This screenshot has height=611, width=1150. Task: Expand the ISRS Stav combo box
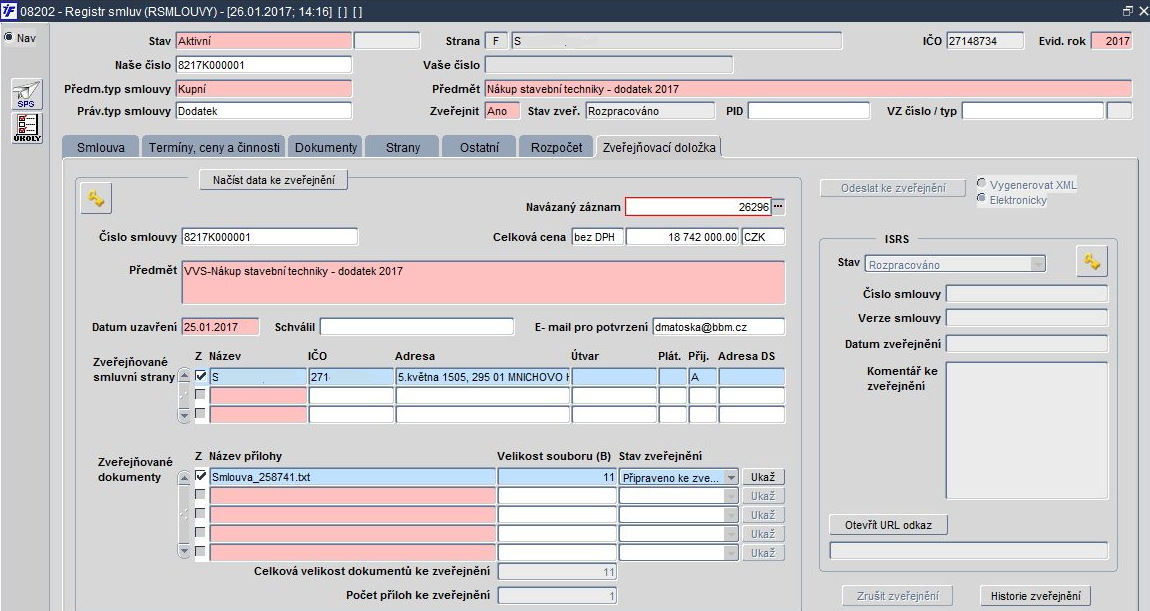tap(1037, 264)
